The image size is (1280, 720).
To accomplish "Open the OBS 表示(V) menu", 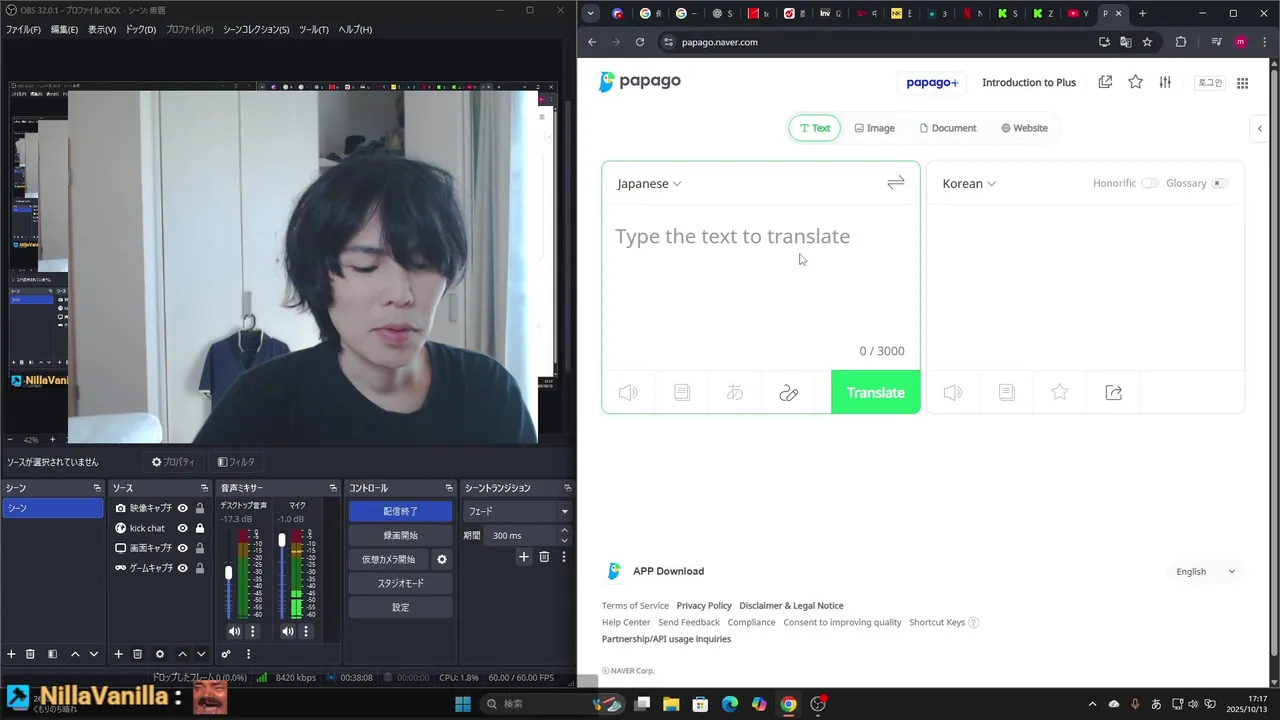I will click(102, 29).
